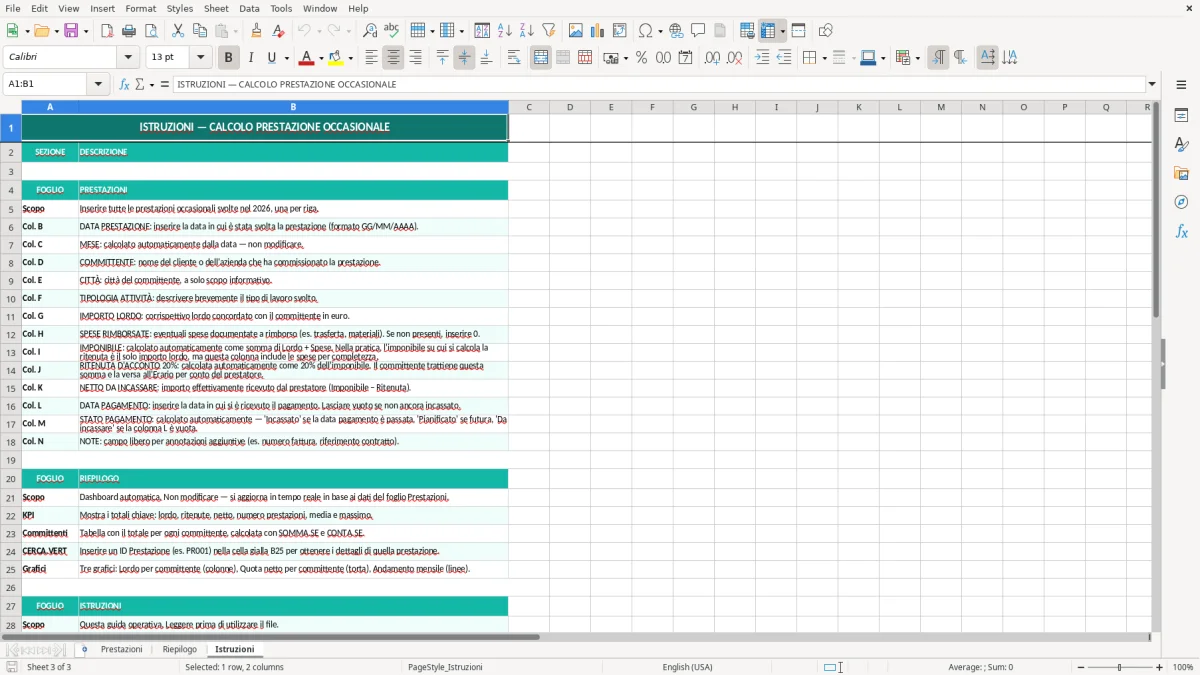Viewport: 1200px width, 675px height.
Task: Open the background color dropdown arrow
Action: tap(351, 58)
